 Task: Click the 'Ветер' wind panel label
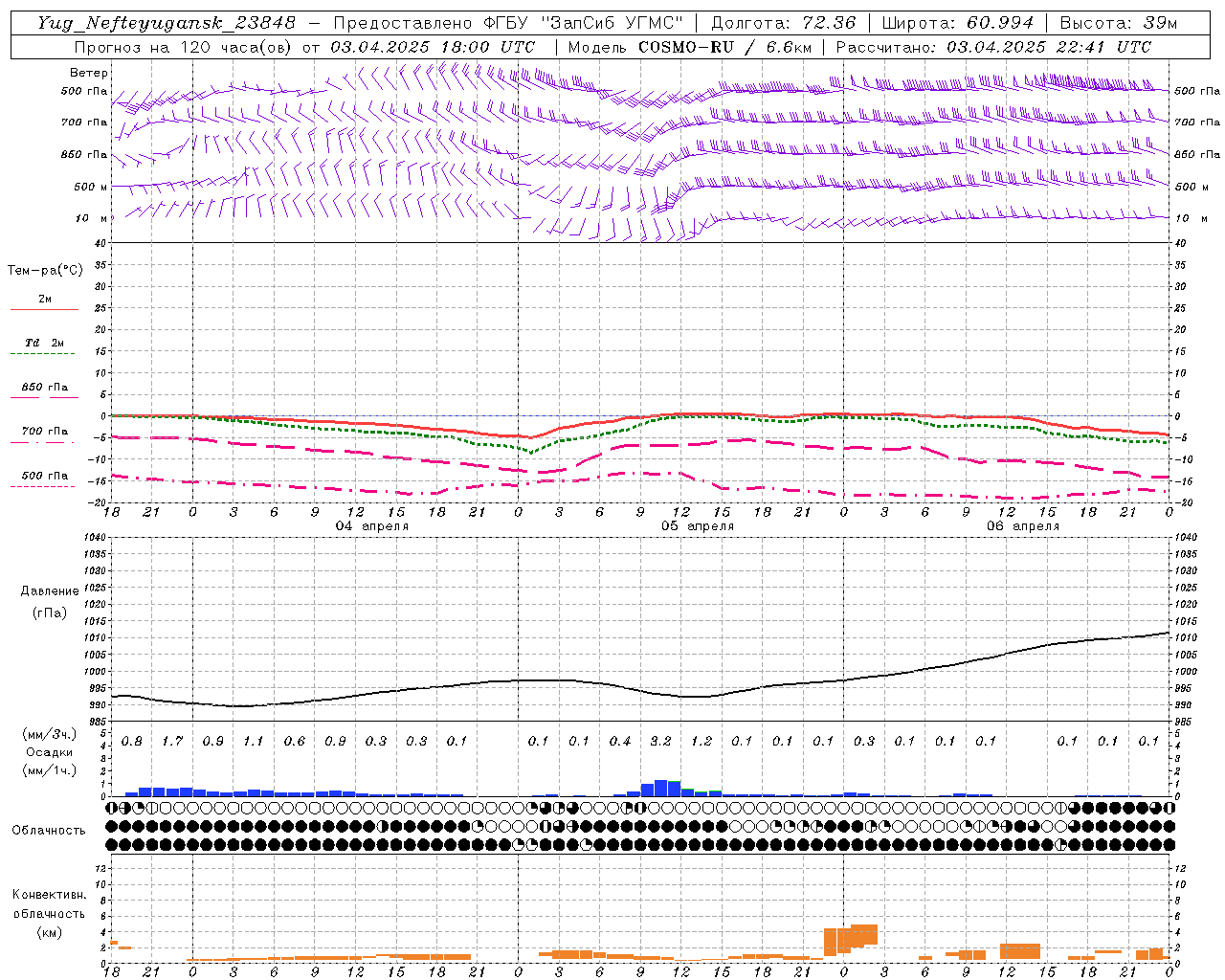pyautogui.click(x=89, y=73)
